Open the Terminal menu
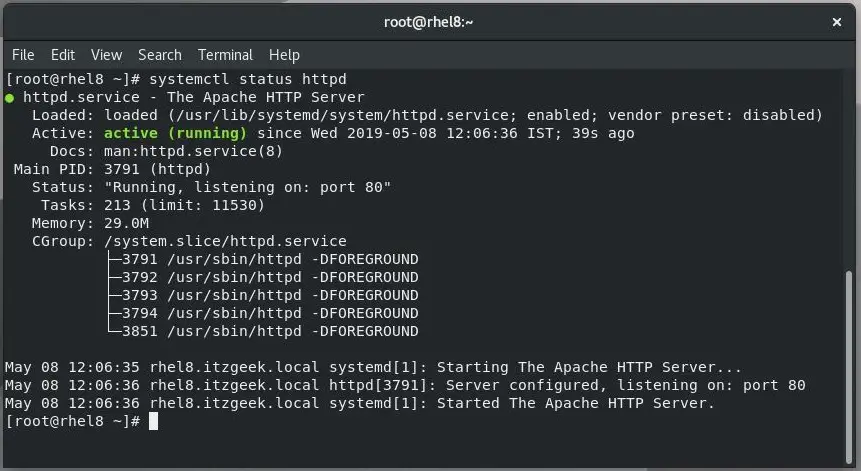 [225, 55]
